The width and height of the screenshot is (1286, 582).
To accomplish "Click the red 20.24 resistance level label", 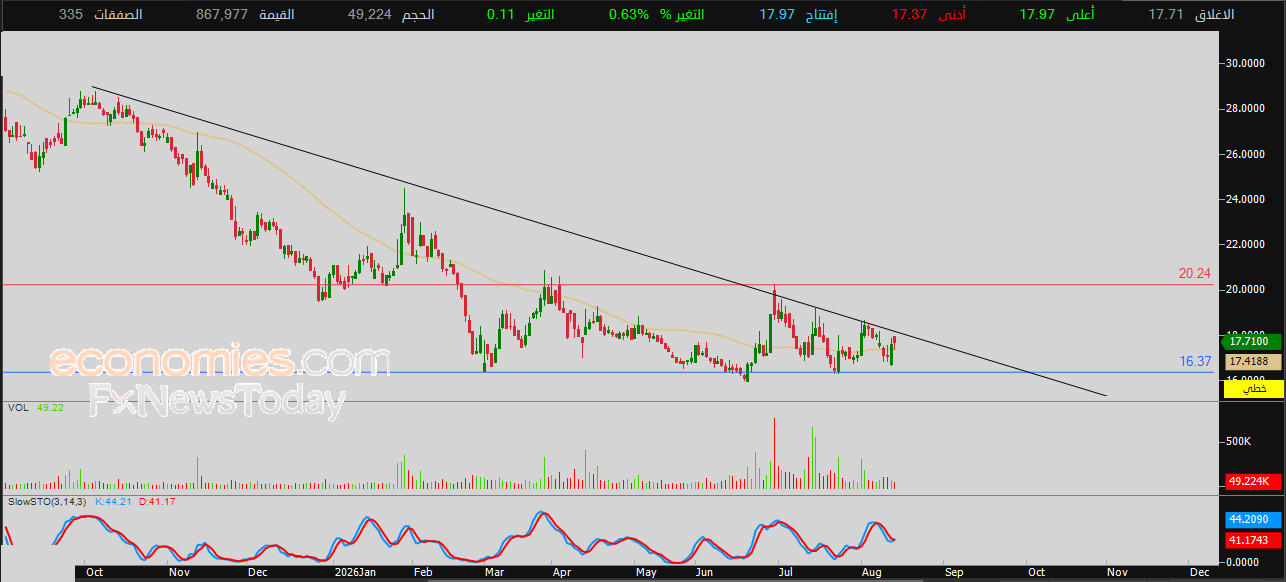I will (1195, 273).
